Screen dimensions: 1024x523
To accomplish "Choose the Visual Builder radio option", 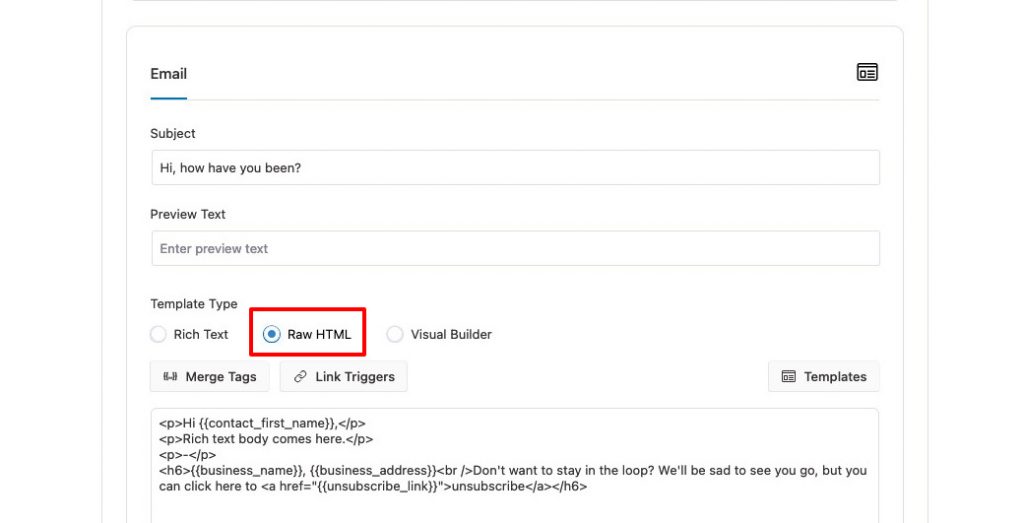I will point(394,334).
